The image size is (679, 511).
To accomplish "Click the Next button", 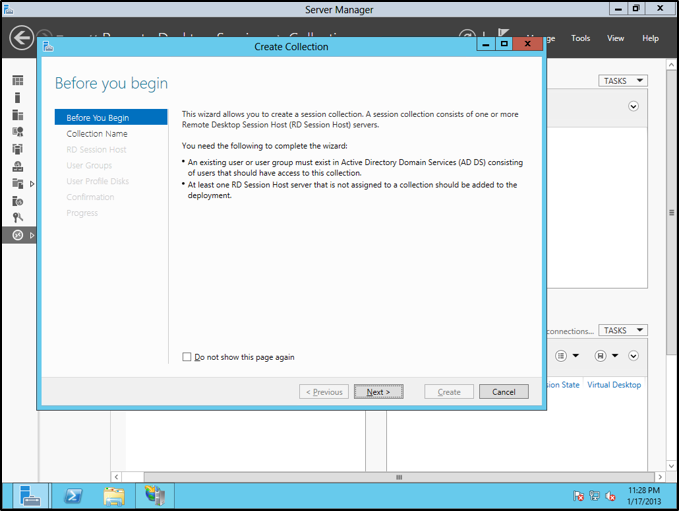I will 379,392.
